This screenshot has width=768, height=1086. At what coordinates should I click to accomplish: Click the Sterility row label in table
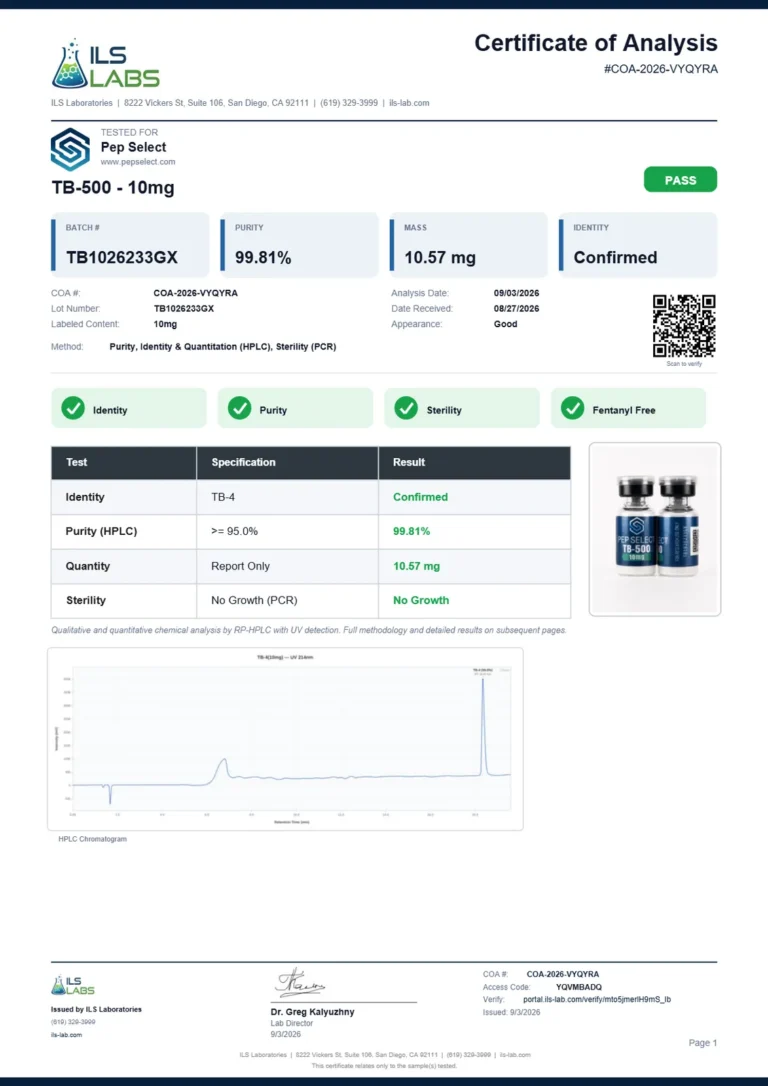tap(86, 600)
